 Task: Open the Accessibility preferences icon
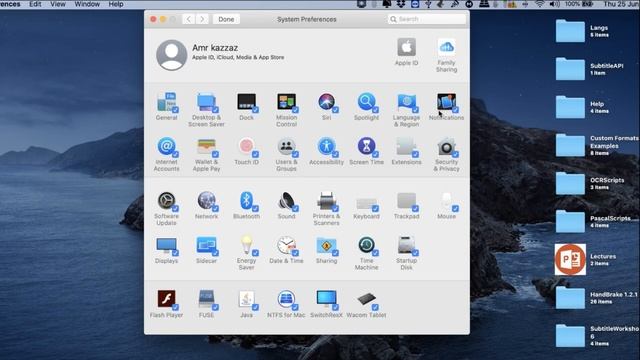click(327, 147)
